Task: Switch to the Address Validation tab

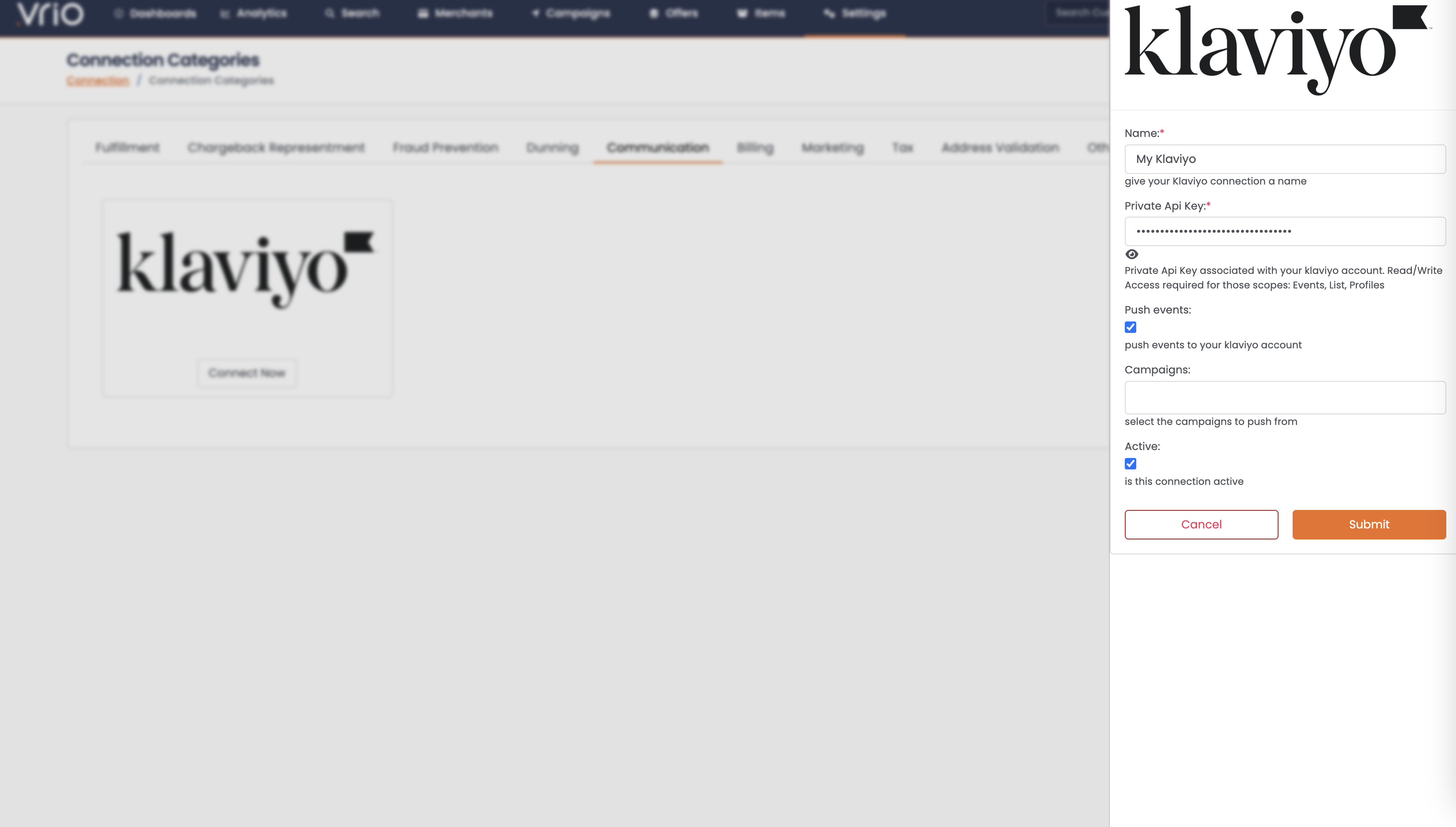Action: point(1001,148)
